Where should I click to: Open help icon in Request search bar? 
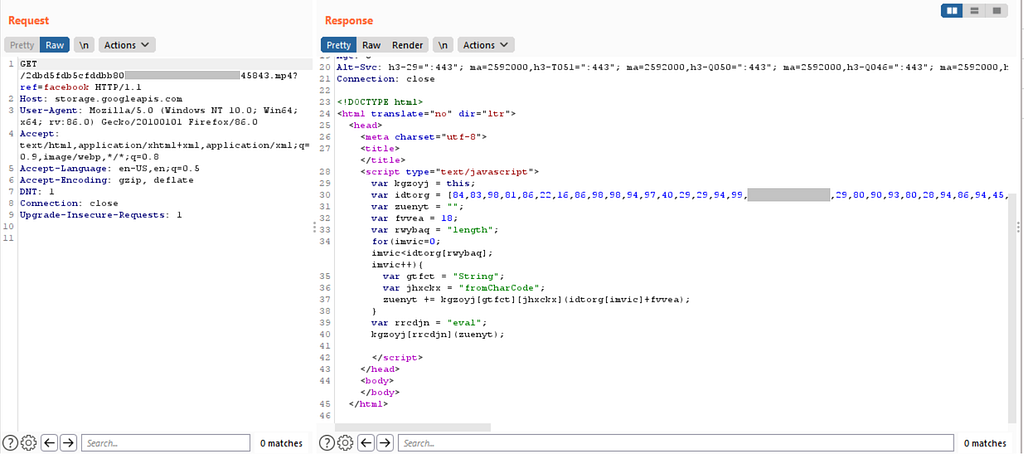pos(10,443)
